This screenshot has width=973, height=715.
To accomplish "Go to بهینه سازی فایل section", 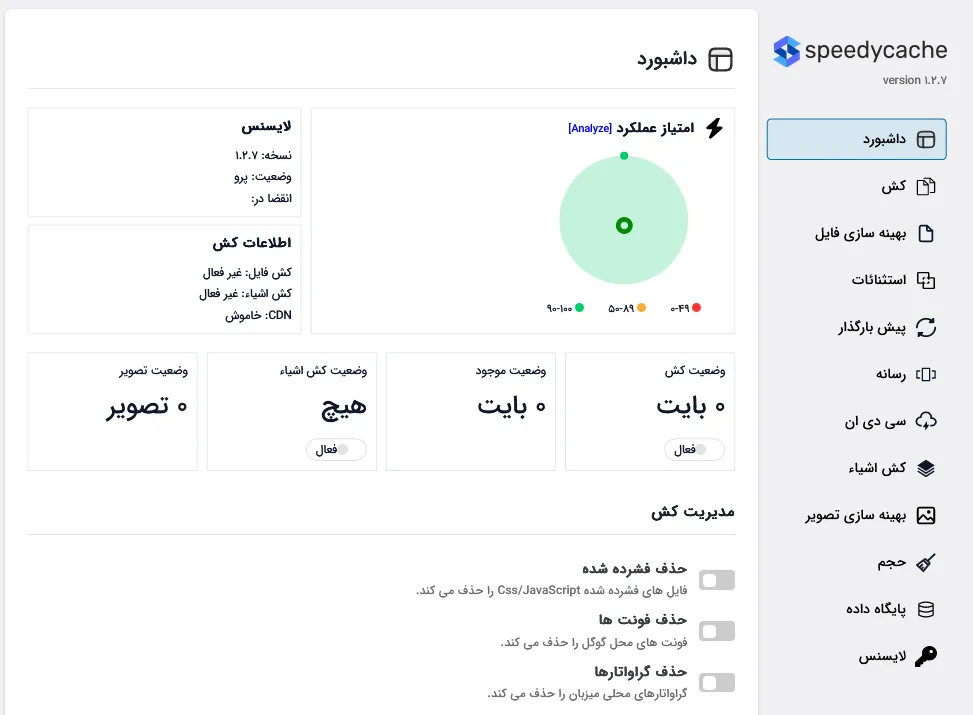I will (x=856, y=233).
